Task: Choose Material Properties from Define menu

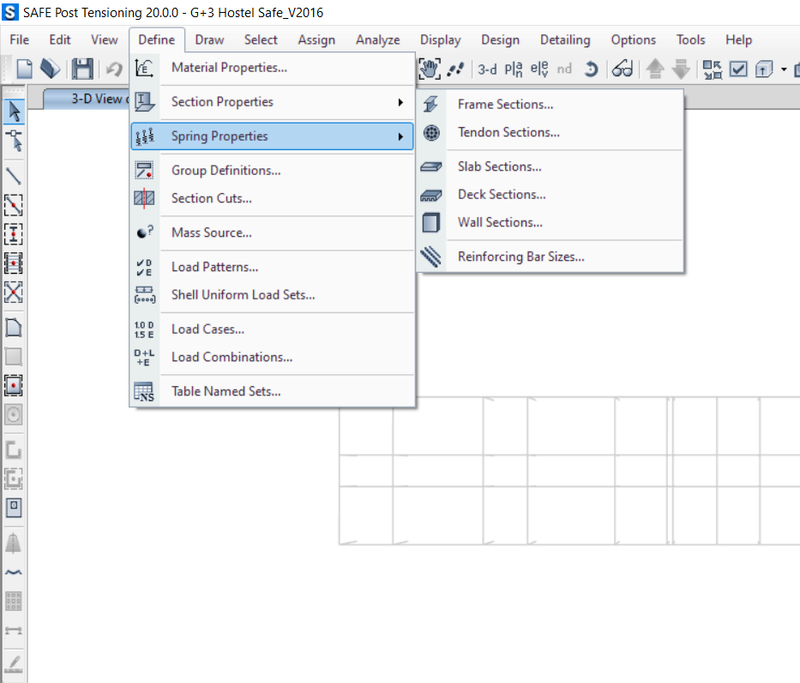Action: [272, 68]
